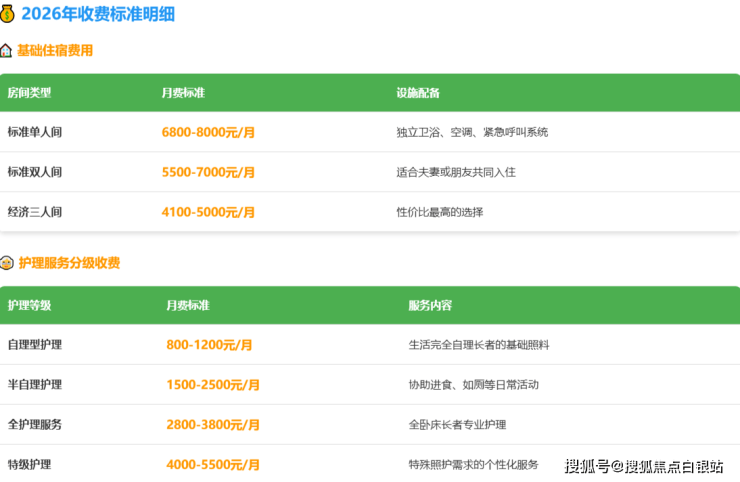Image resolution: width=740 pixels, height=482 pixels.
Task: Click the 基础住宿费用 section heading
Action: tap(55, 51)
